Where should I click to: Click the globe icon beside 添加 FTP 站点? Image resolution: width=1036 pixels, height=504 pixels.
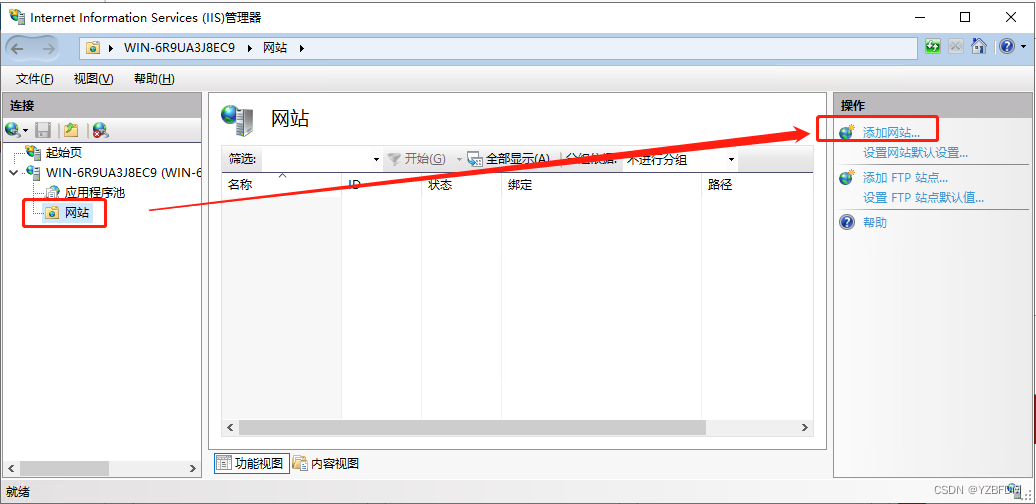(x=847, y=177)
